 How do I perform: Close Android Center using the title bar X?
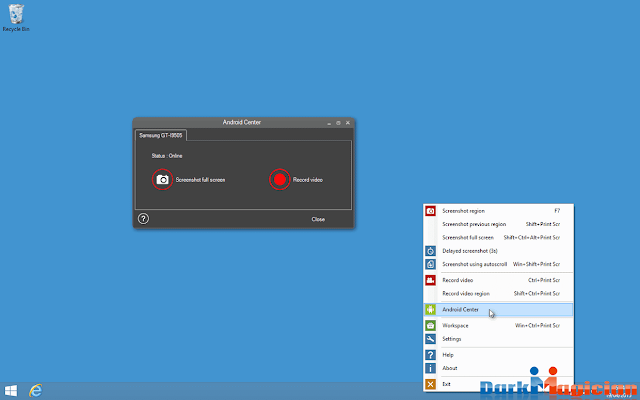point(348,122)
